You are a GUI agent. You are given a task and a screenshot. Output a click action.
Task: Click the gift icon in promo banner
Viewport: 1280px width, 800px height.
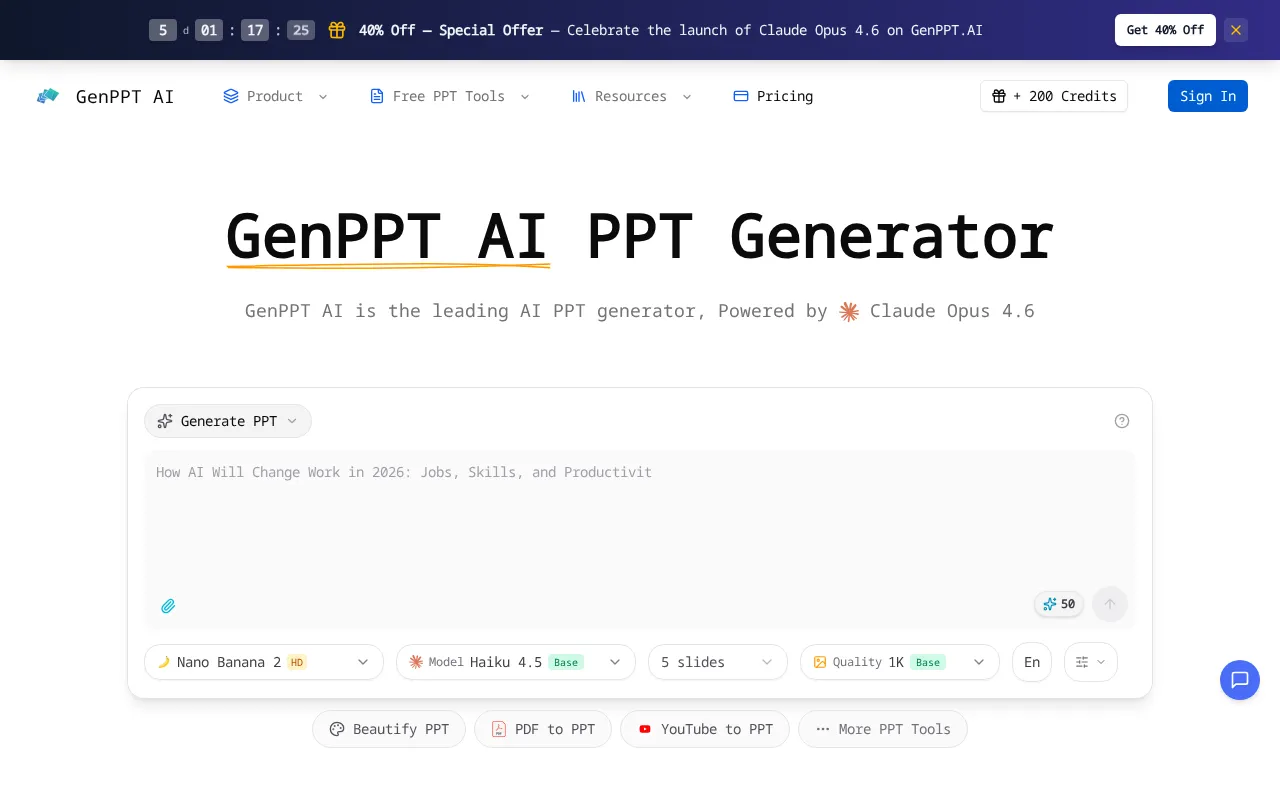[x=338, y=30]
